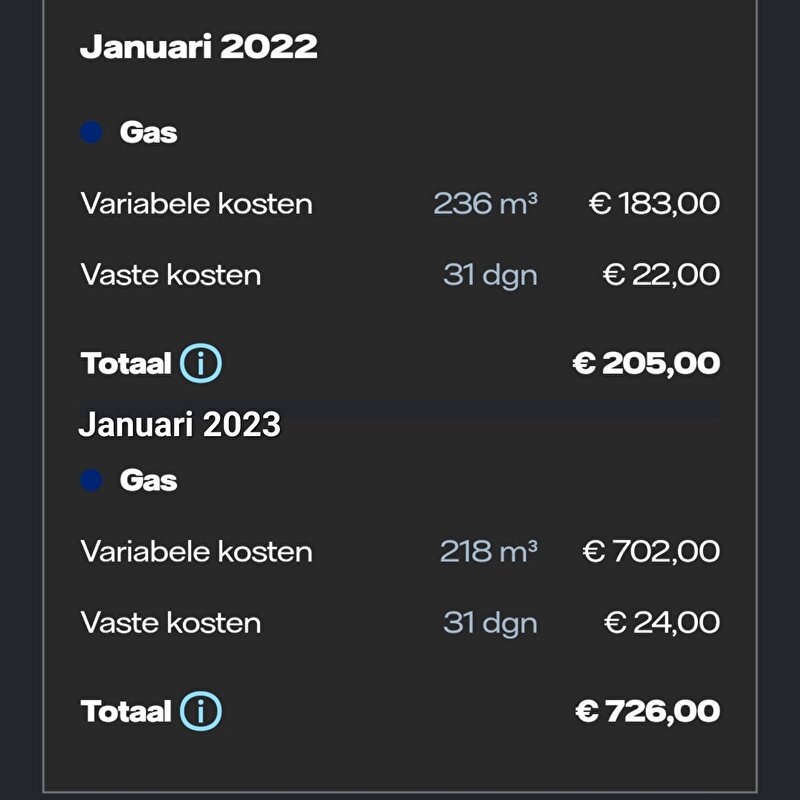Click blue Gas dot under Januari 2023

91,480
